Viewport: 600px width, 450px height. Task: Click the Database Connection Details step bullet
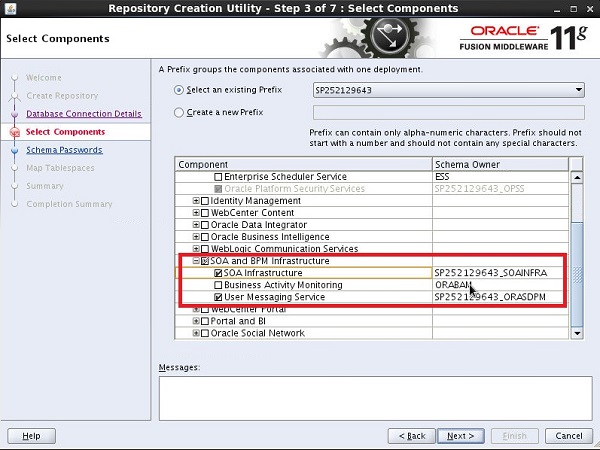15,114
